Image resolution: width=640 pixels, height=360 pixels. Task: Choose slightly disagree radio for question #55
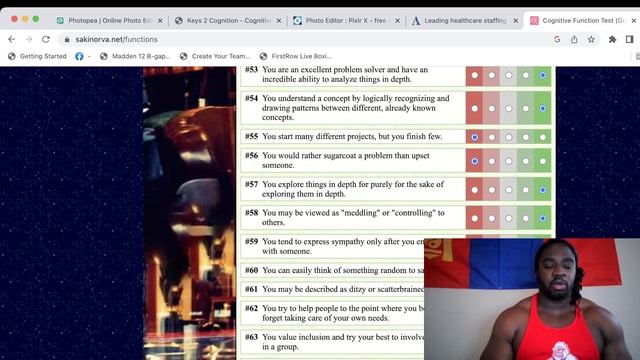pos(492,137)
